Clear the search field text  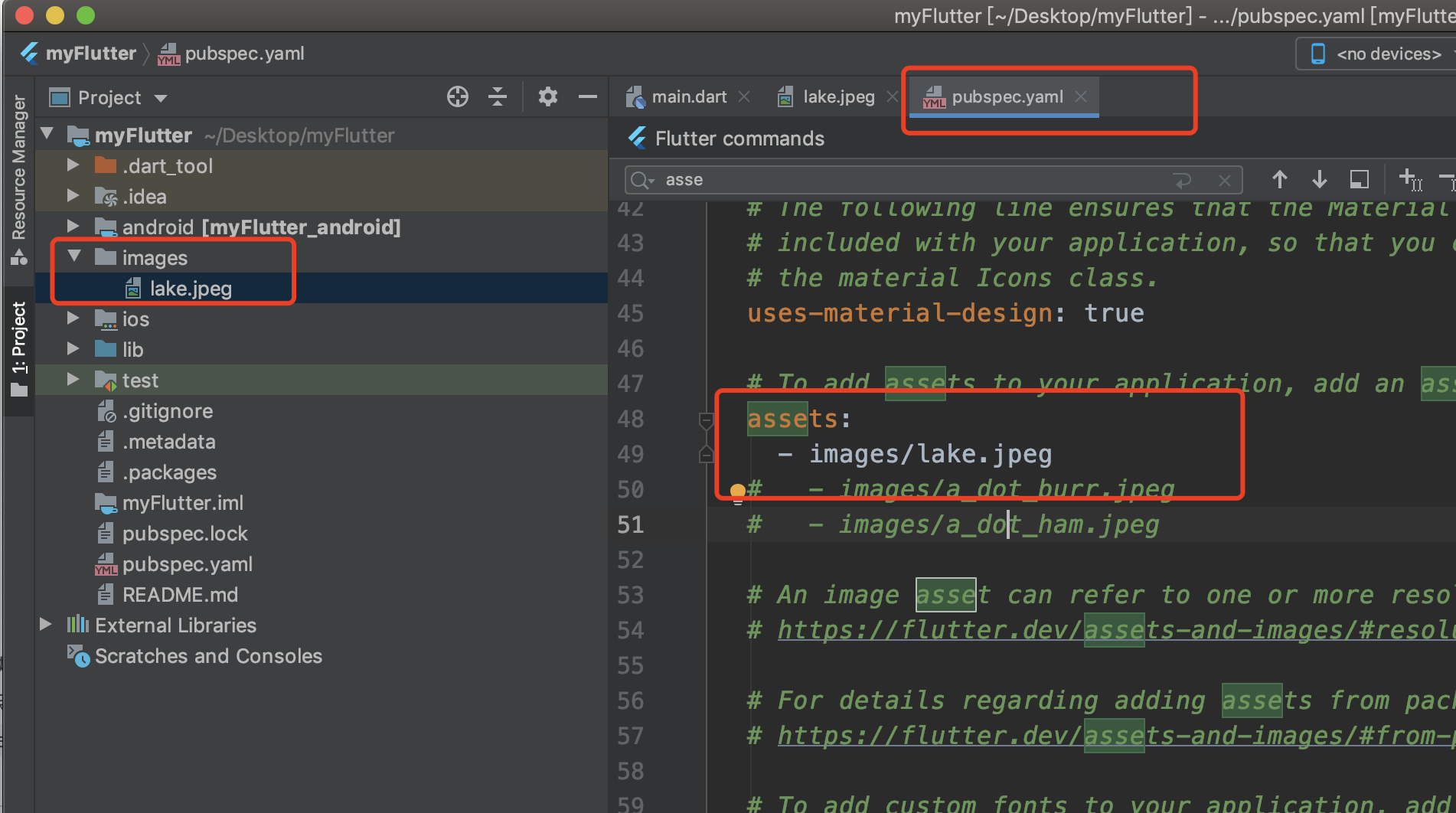coord(1225,181)
